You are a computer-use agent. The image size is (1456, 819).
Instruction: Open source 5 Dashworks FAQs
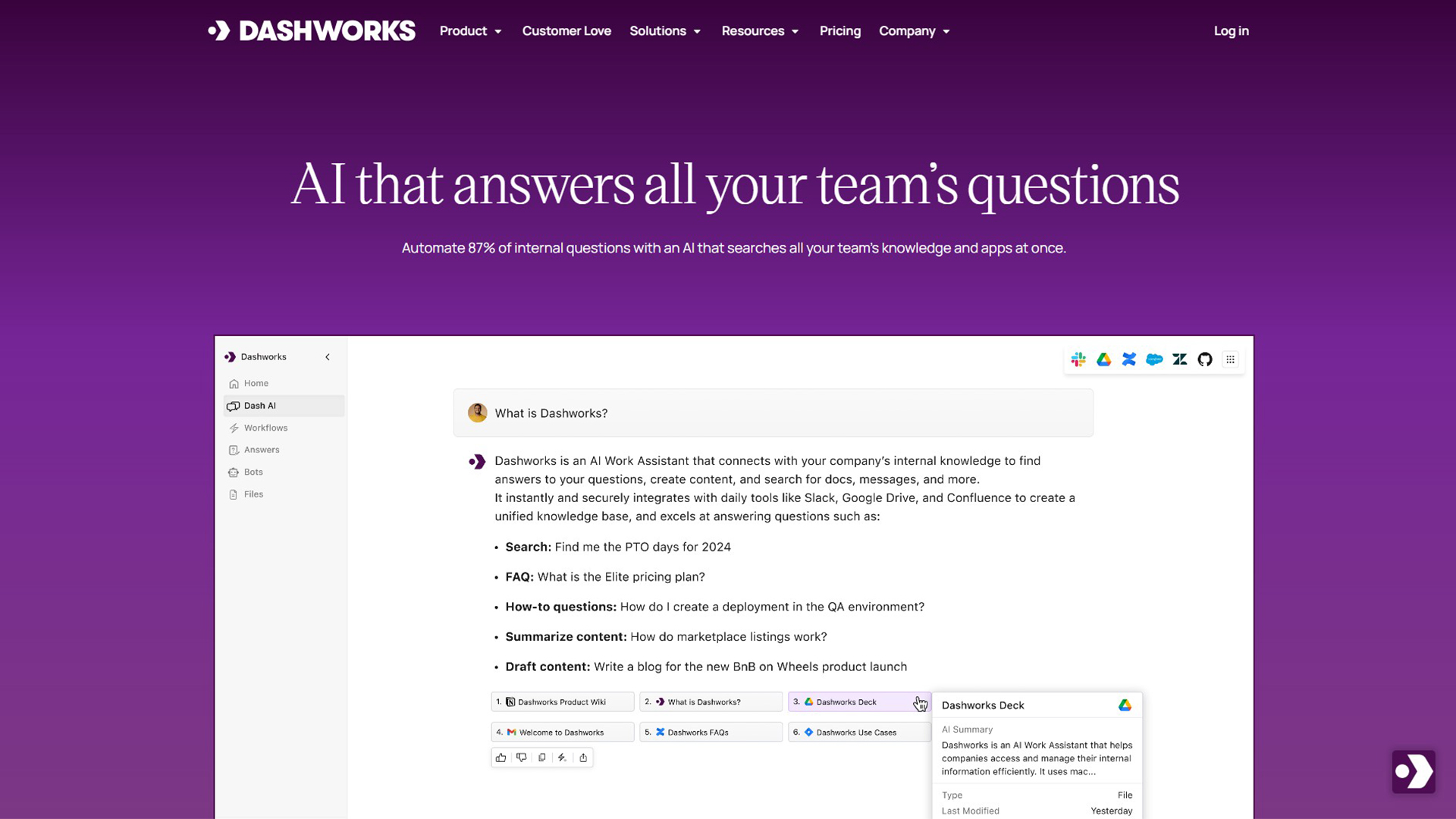(x=711, y=733)
